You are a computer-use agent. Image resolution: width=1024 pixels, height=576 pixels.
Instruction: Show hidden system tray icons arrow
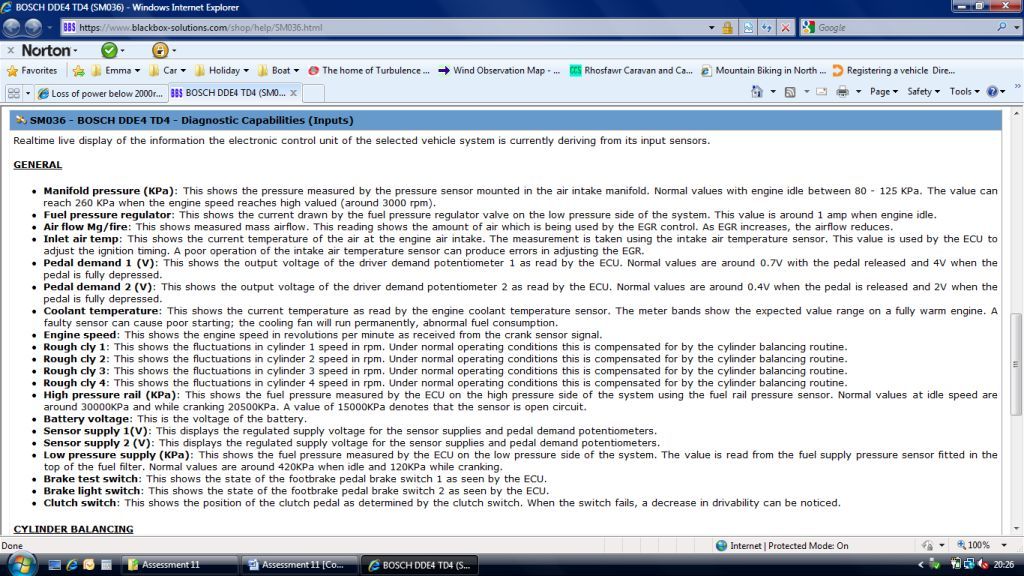point(921,564)
